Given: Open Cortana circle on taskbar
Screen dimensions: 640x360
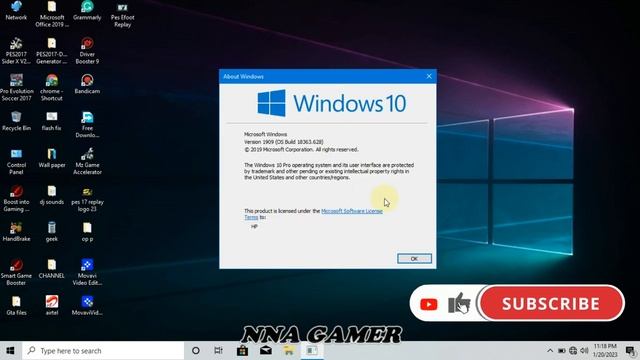Looking at the screenshot, I should pyautogui.click(x=196, y=351).
